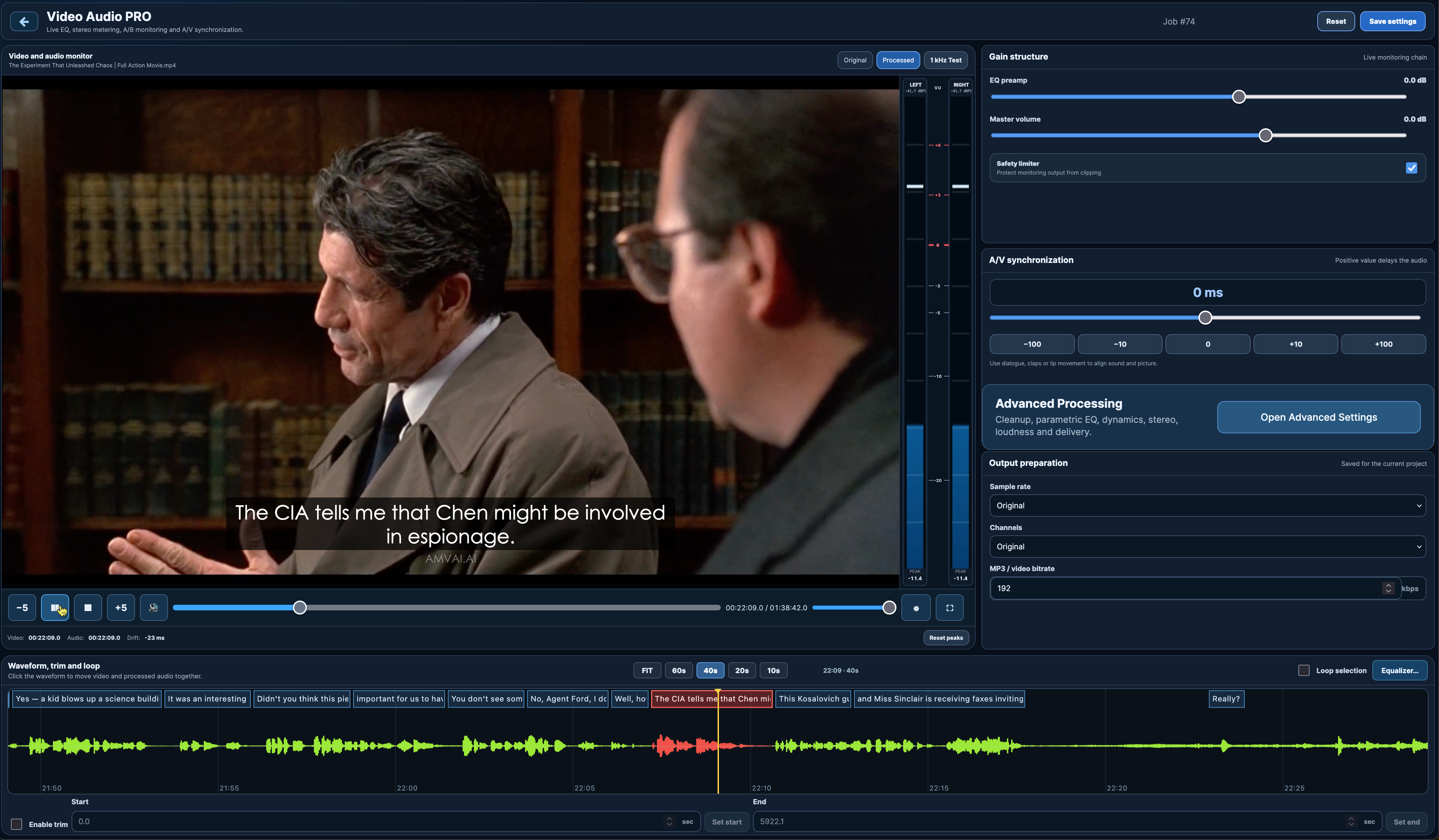Screen dimensions: 1439x840
Task: Shift audio sync by −10 ms
Action: (1120, 344)
